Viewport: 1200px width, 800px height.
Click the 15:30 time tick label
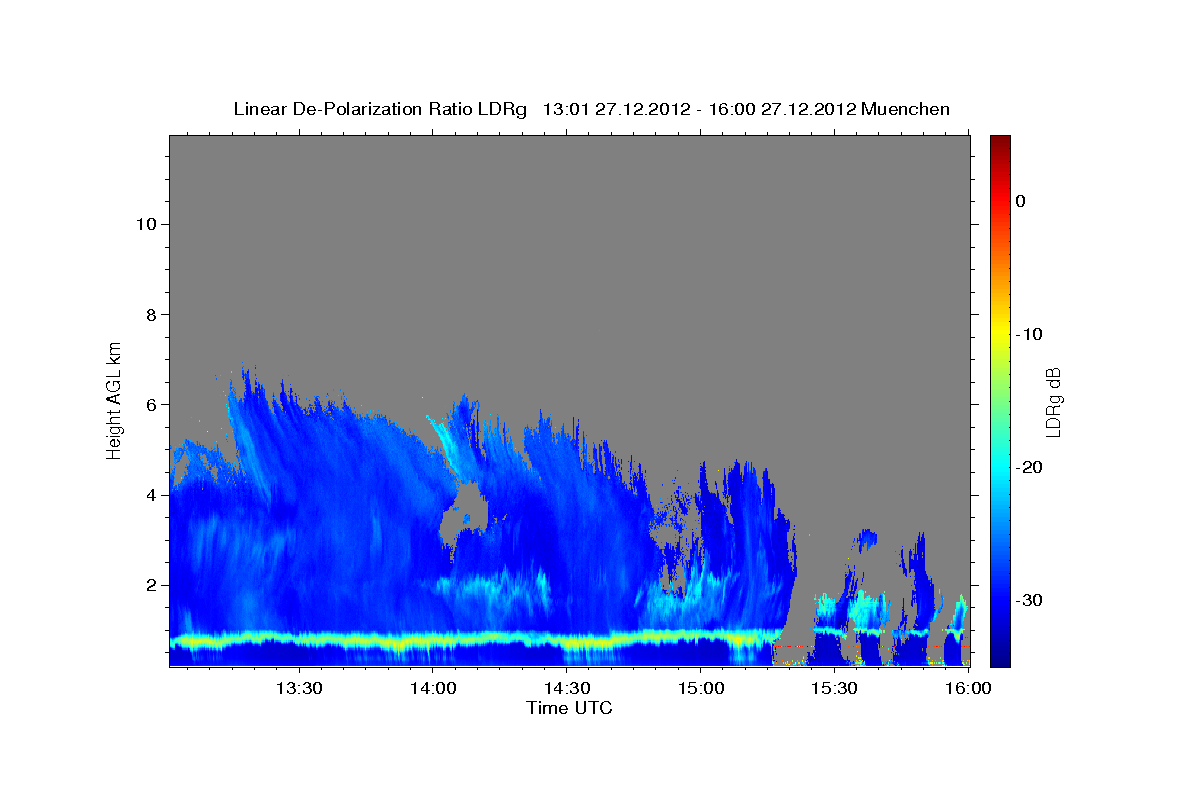click(x=835, y=688)
